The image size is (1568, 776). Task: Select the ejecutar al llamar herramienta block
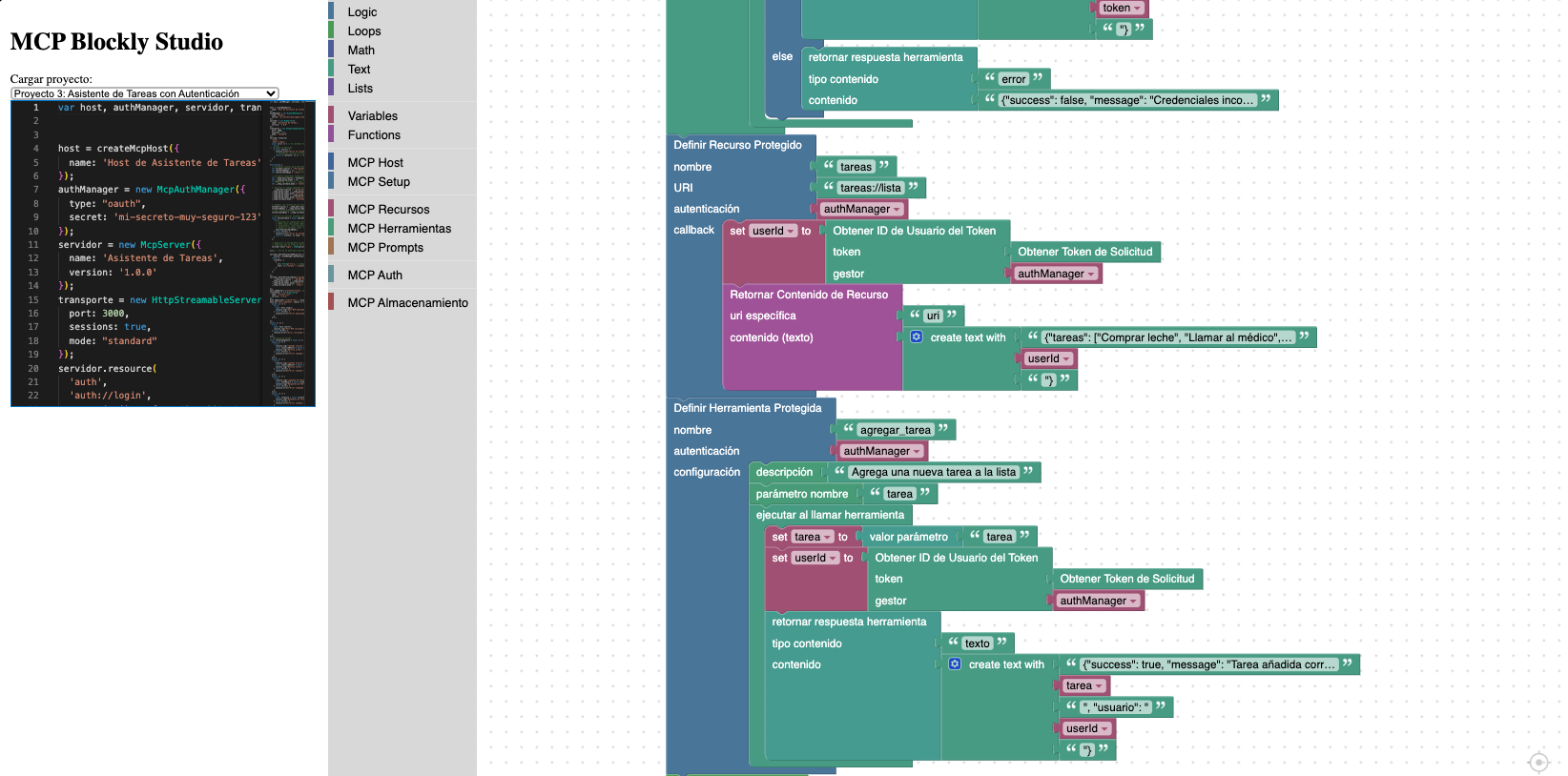[830, 515]
